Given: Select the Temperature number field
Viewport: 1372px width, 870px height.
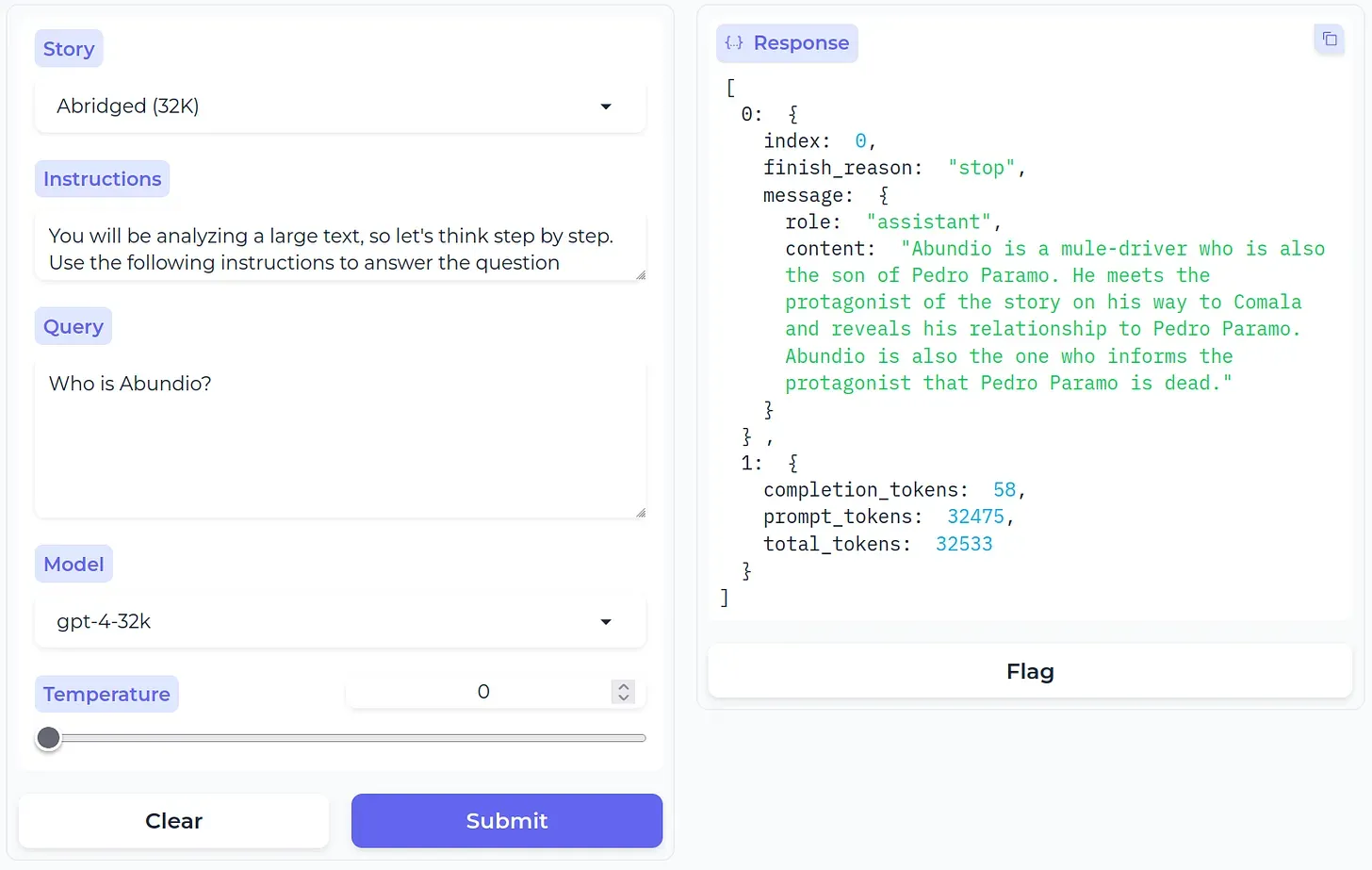Looking at the screenshot, I should tap(482, 692).
